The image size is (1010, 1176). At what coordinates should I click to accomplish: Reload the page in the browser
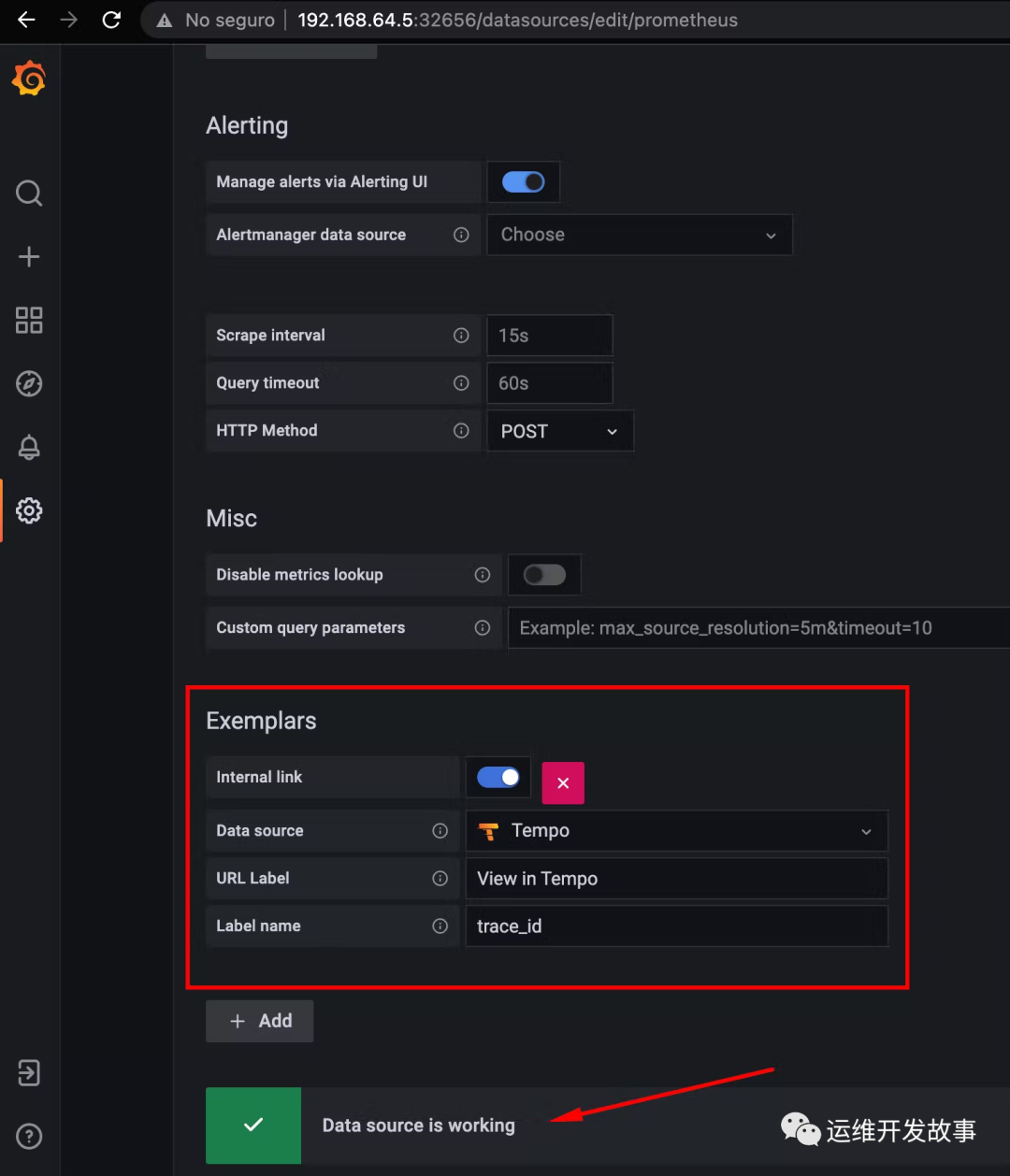coord(111,20)
